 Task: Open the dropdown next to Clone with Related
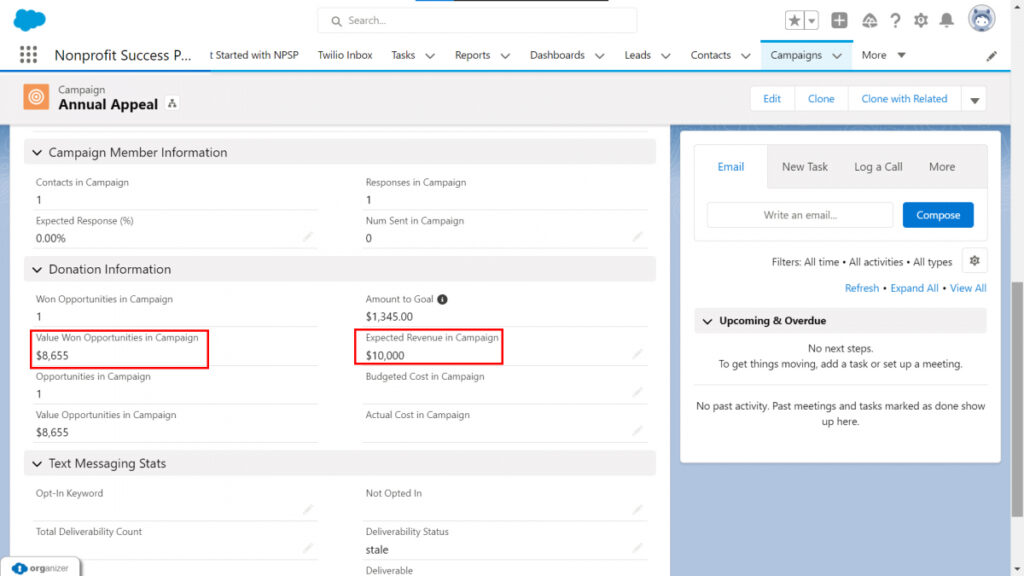coord(973,99)
